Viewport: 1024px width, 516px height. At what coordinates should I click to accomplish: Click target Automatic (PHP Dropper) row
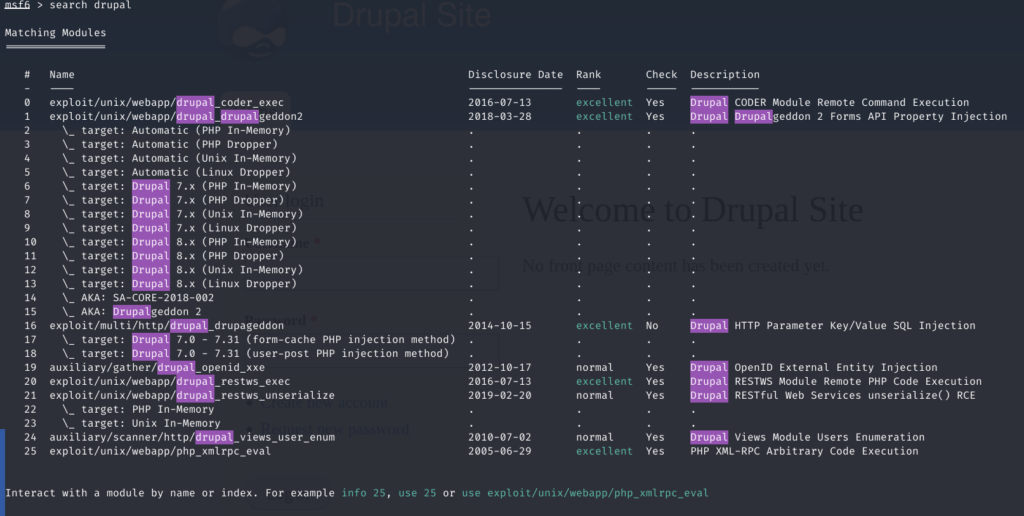[x=170, y=144]
